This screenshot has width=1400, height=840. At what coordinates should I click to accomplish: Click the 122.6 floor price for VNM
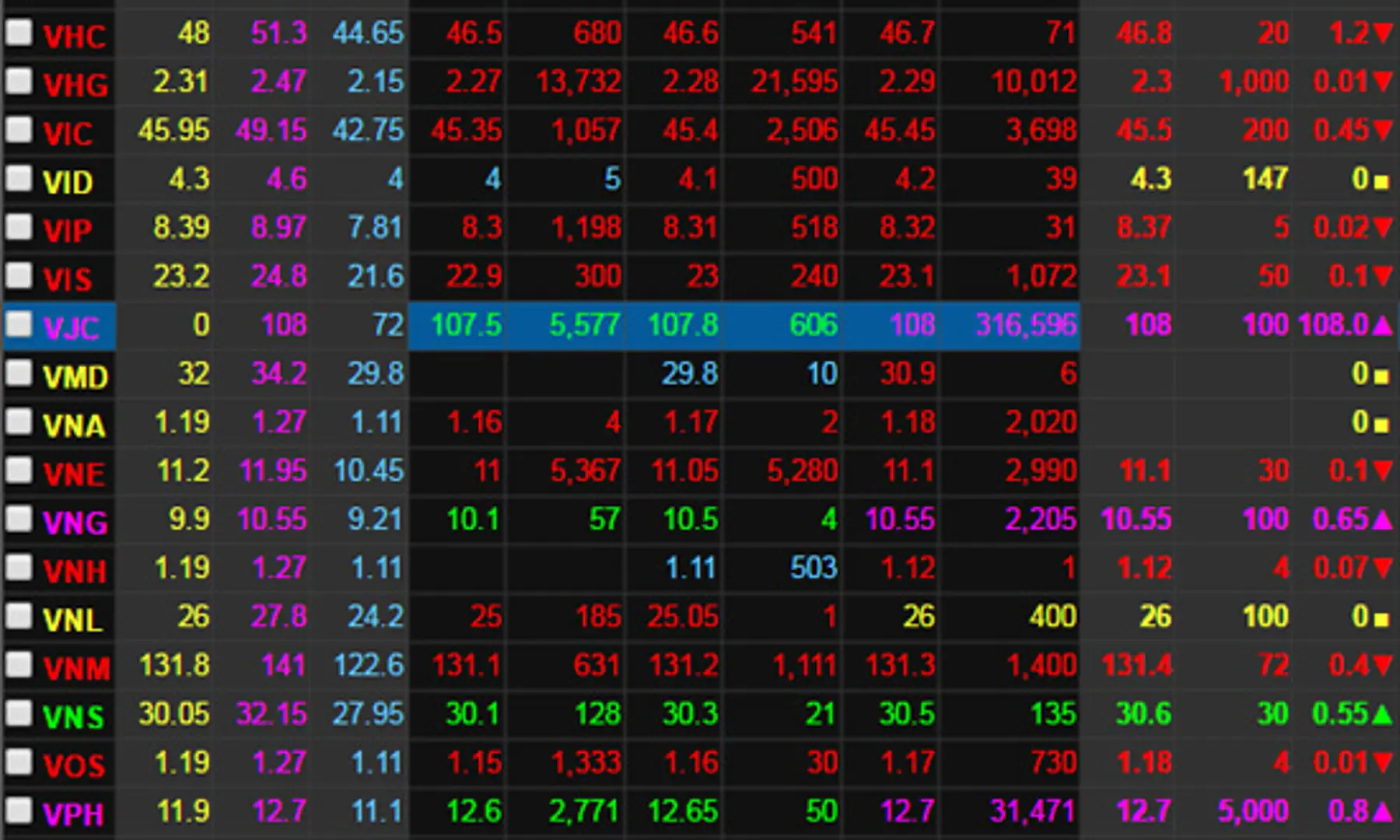[369, 665]
